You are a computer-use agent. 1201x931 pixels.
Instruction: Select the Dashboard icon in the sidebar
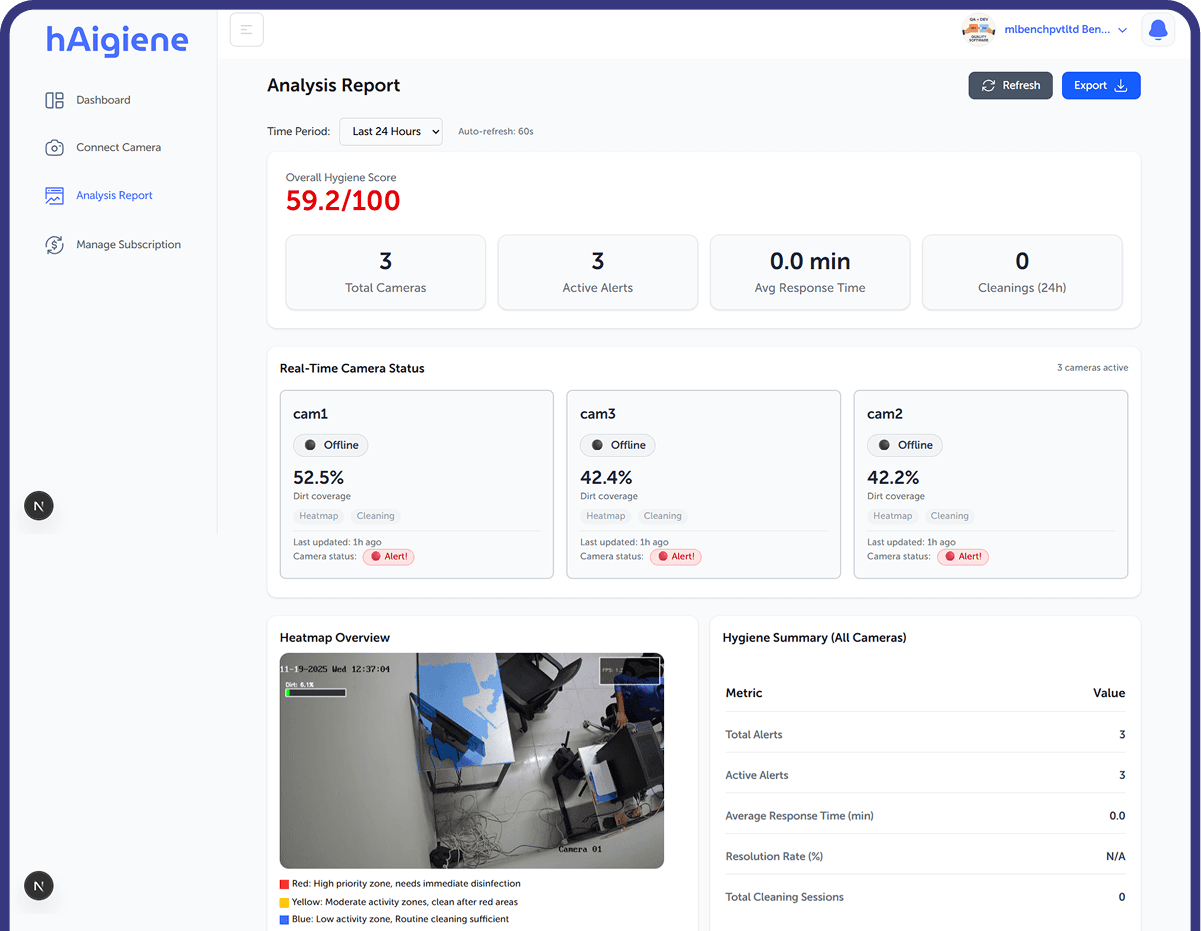[x=55, y=100]
